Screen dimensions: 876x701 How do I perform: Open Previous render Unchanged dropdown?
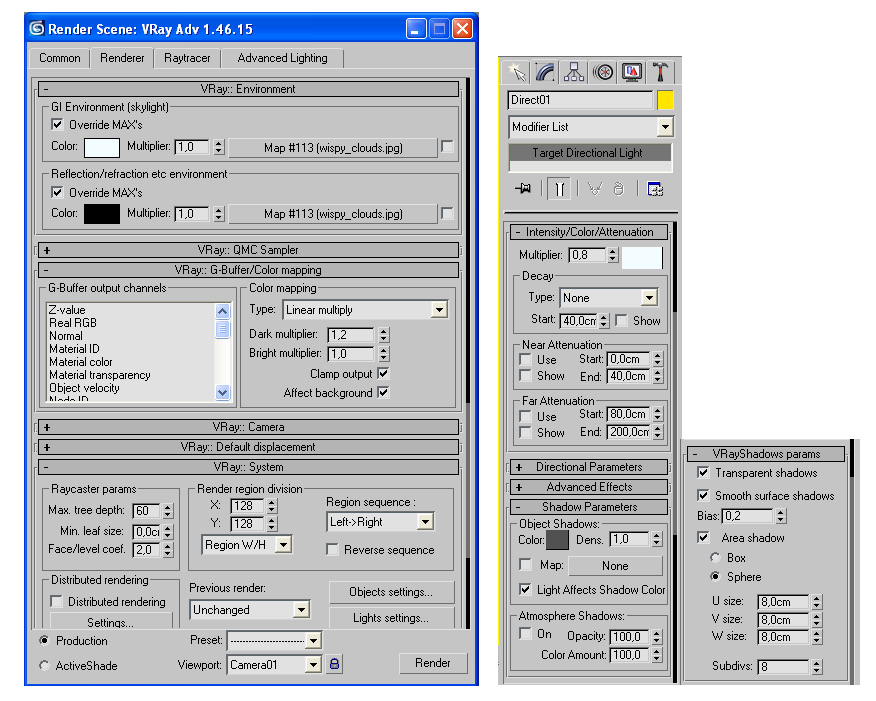pyautogui.click(x=302, y=609)
